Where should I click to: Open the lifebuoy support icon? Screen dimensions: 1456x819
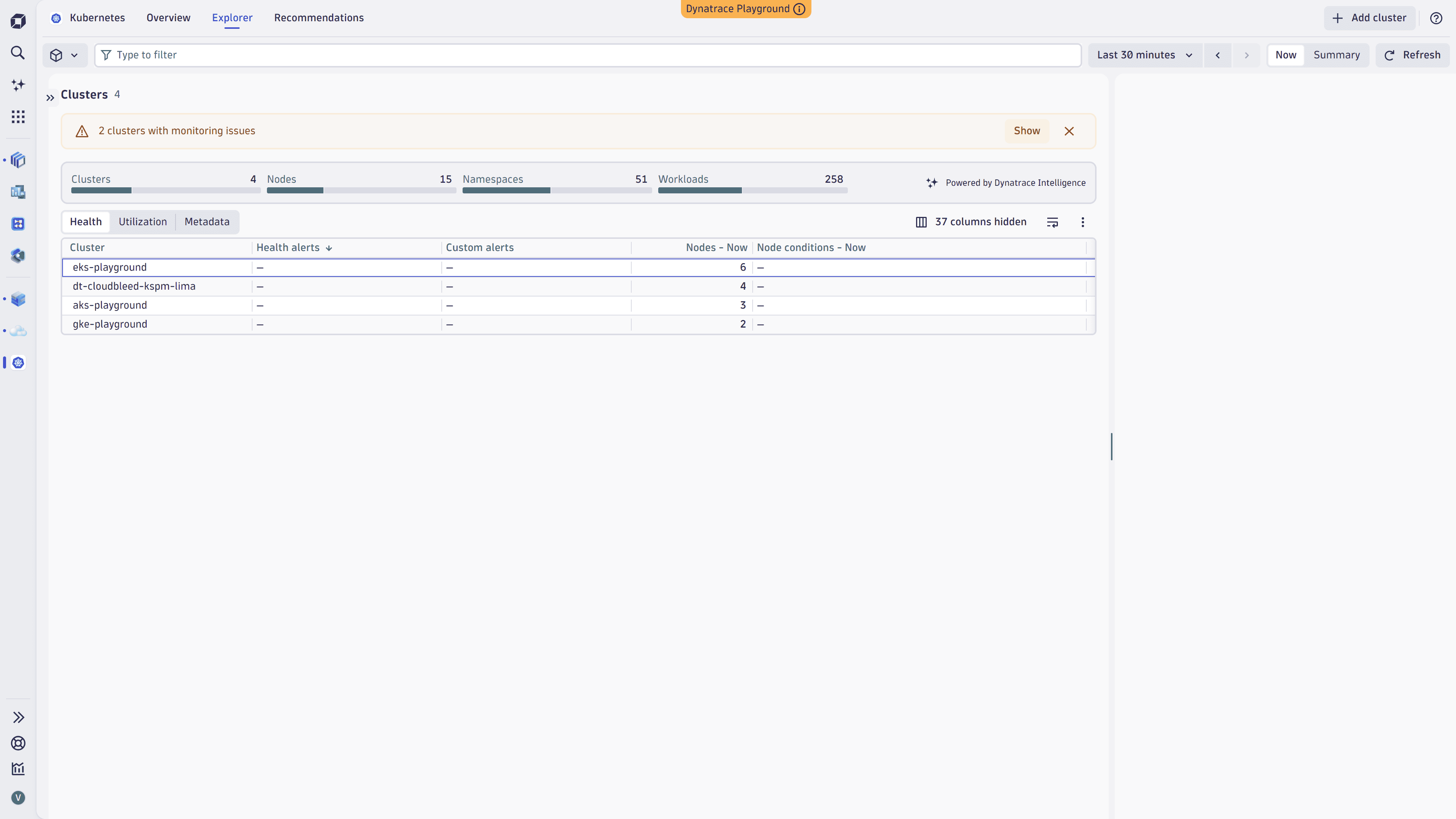(x=18, y=743)
